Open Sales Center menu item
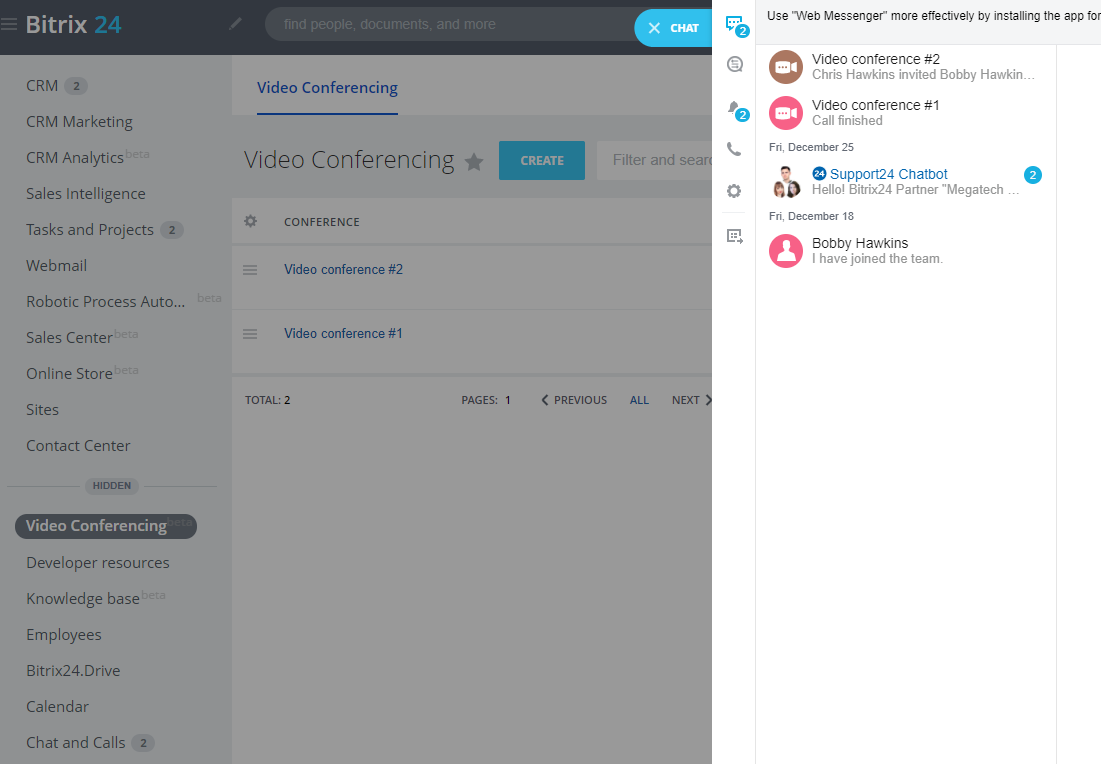Screen dimensions: 1101x764 pos(69,338)
